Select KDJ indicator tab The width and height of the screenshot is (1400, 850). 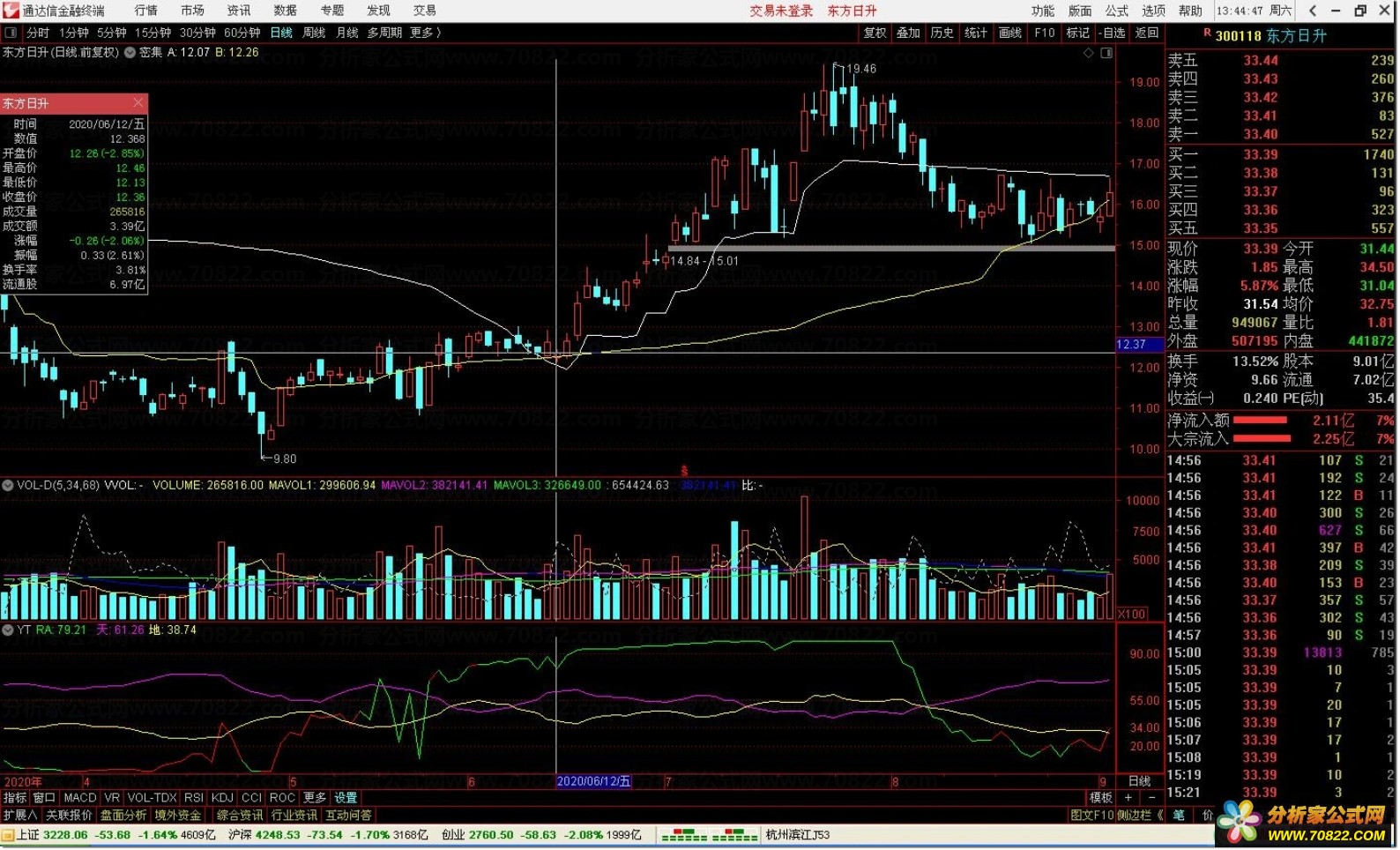(x=222, y=798)
